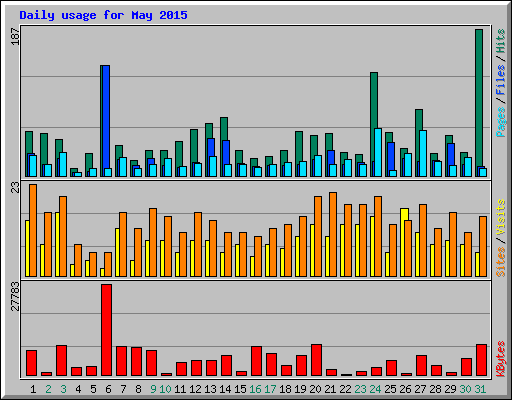This screenshot has width=512, height=400.
Task: Select the cyan Pages bar for day 24
Action: [x=378, y=152]
